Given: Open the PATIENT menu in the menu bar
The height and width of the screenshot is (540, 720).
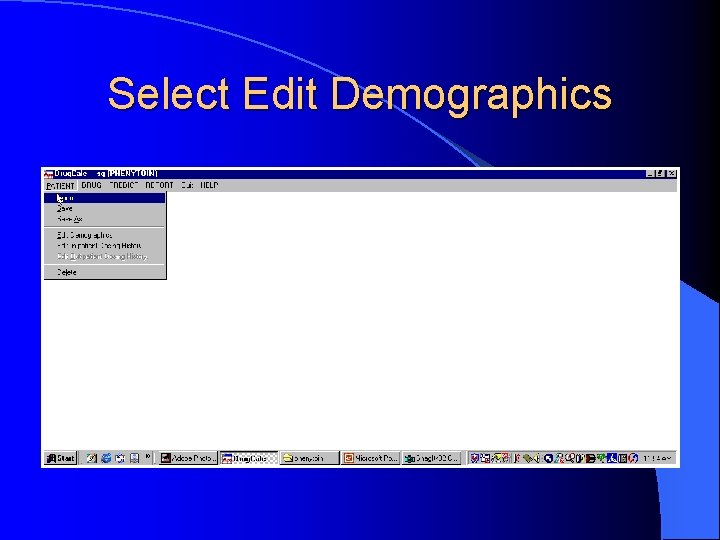Looking at the screenshot, I should pyautogui.click(x=60, y=186).
